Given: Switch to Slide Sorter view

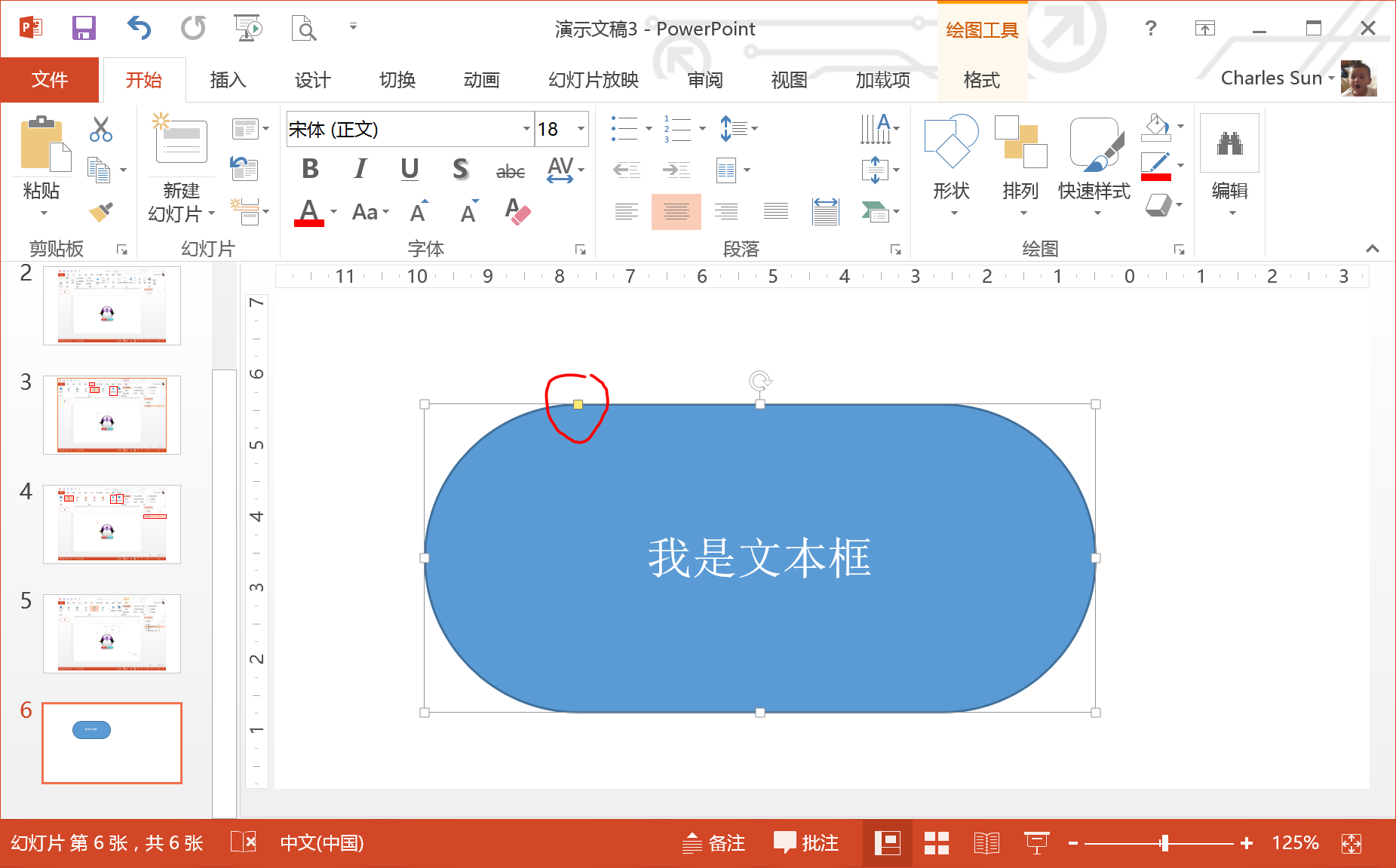Looking at the screenshot, I should [936, 843].
